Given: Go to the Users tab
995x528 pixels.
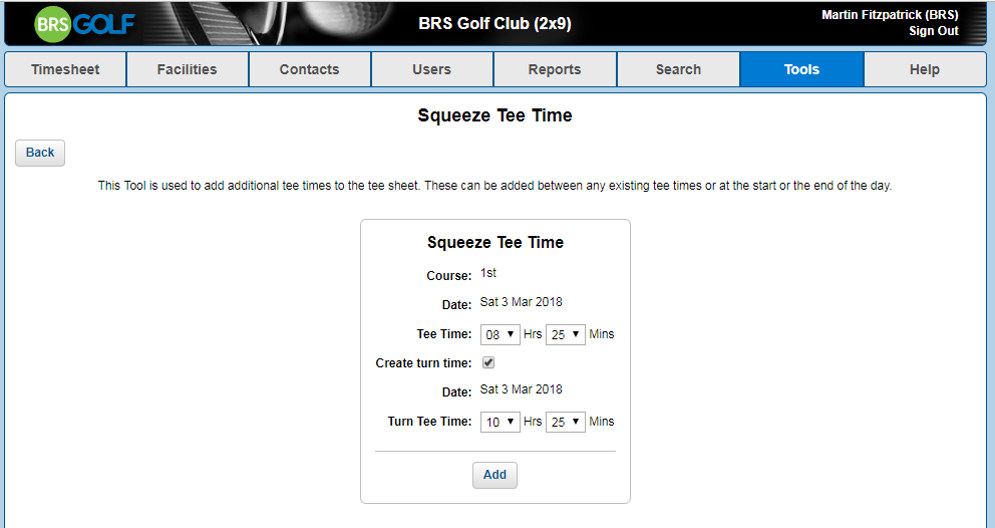Looking at the screenshot, I should (432, 69).
